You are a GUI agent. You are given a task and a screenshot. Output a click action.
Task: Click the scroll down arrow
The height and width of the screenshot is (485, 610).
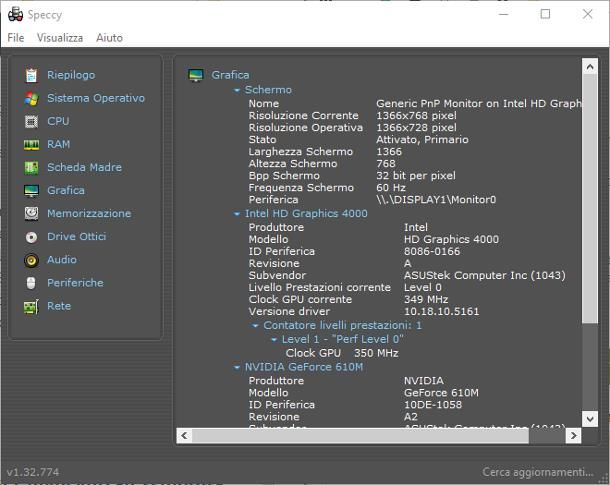(590, 419)
